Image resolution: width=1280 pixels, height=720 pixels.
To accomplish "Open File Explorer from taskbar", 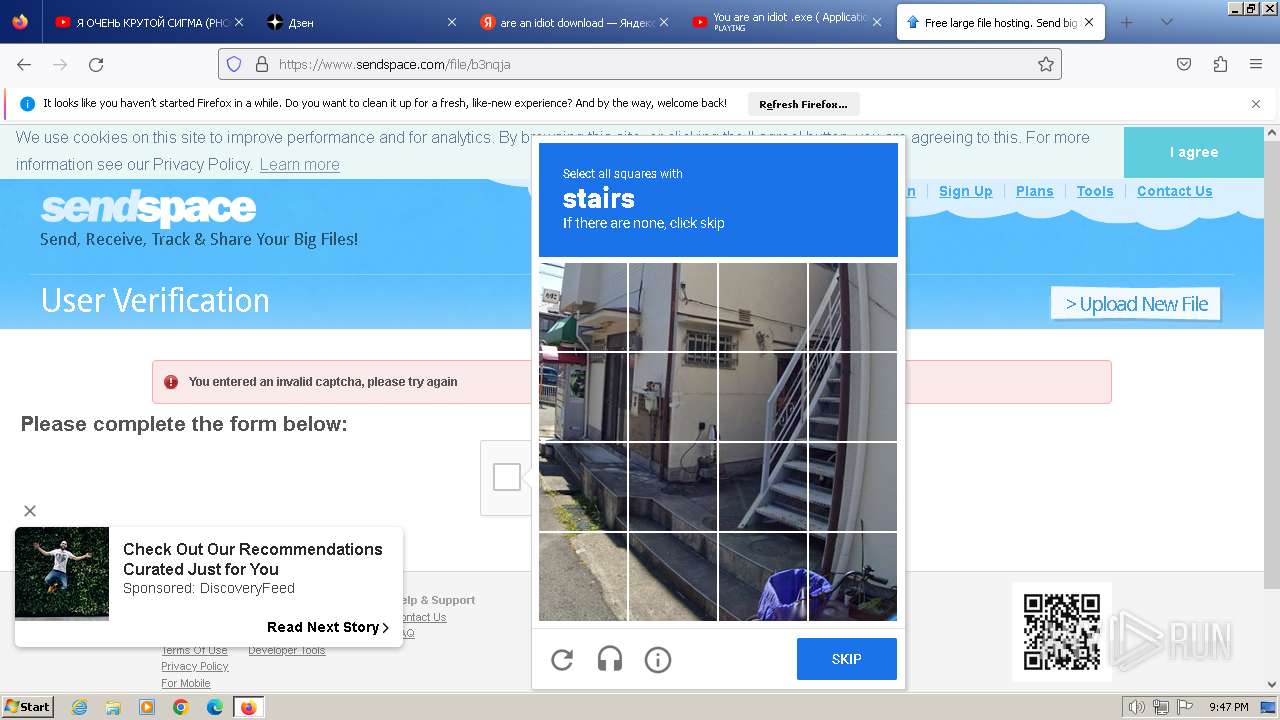I will [113, 707].
